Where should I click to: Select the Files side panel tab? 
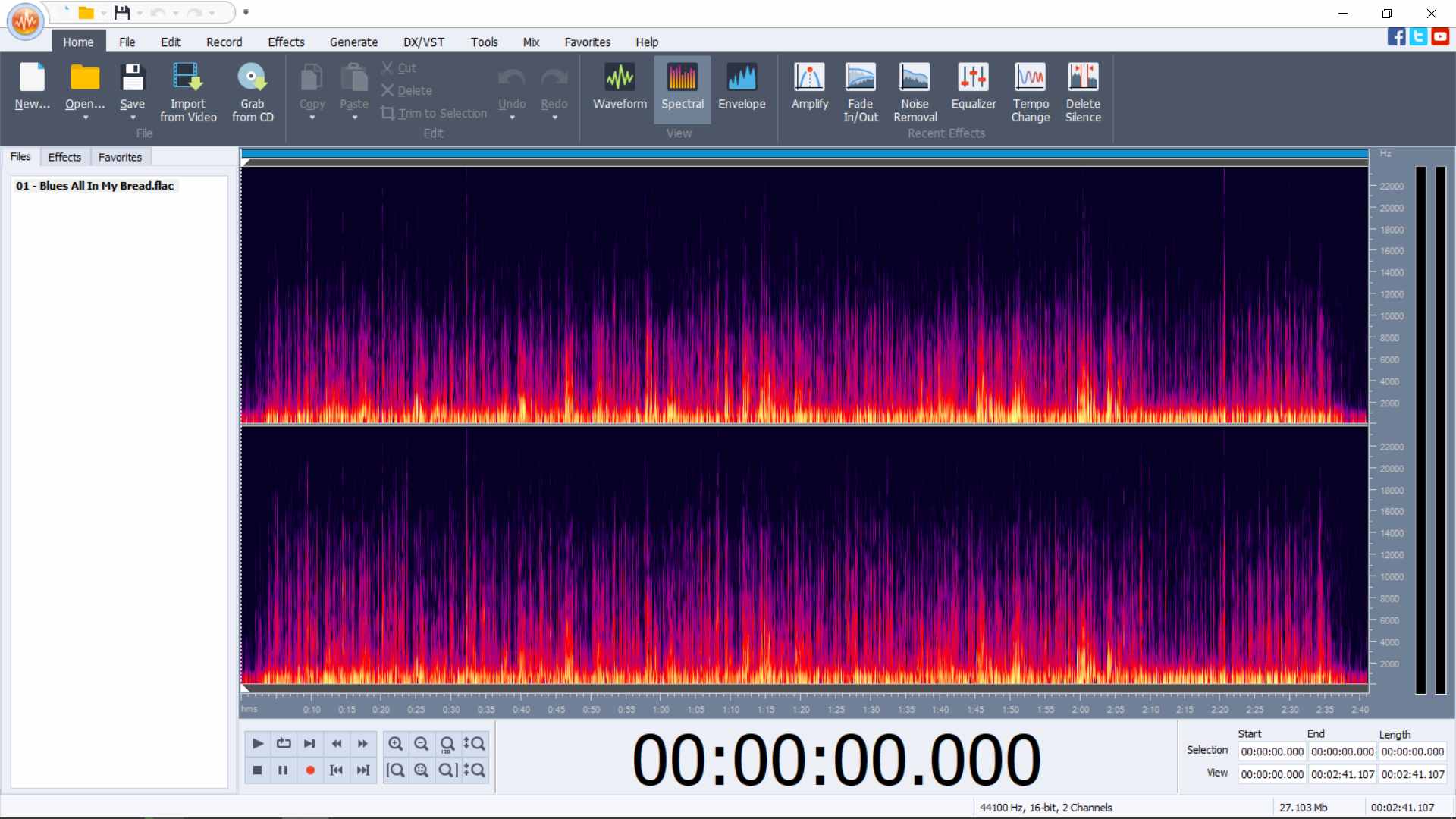[x=20, y=156]
